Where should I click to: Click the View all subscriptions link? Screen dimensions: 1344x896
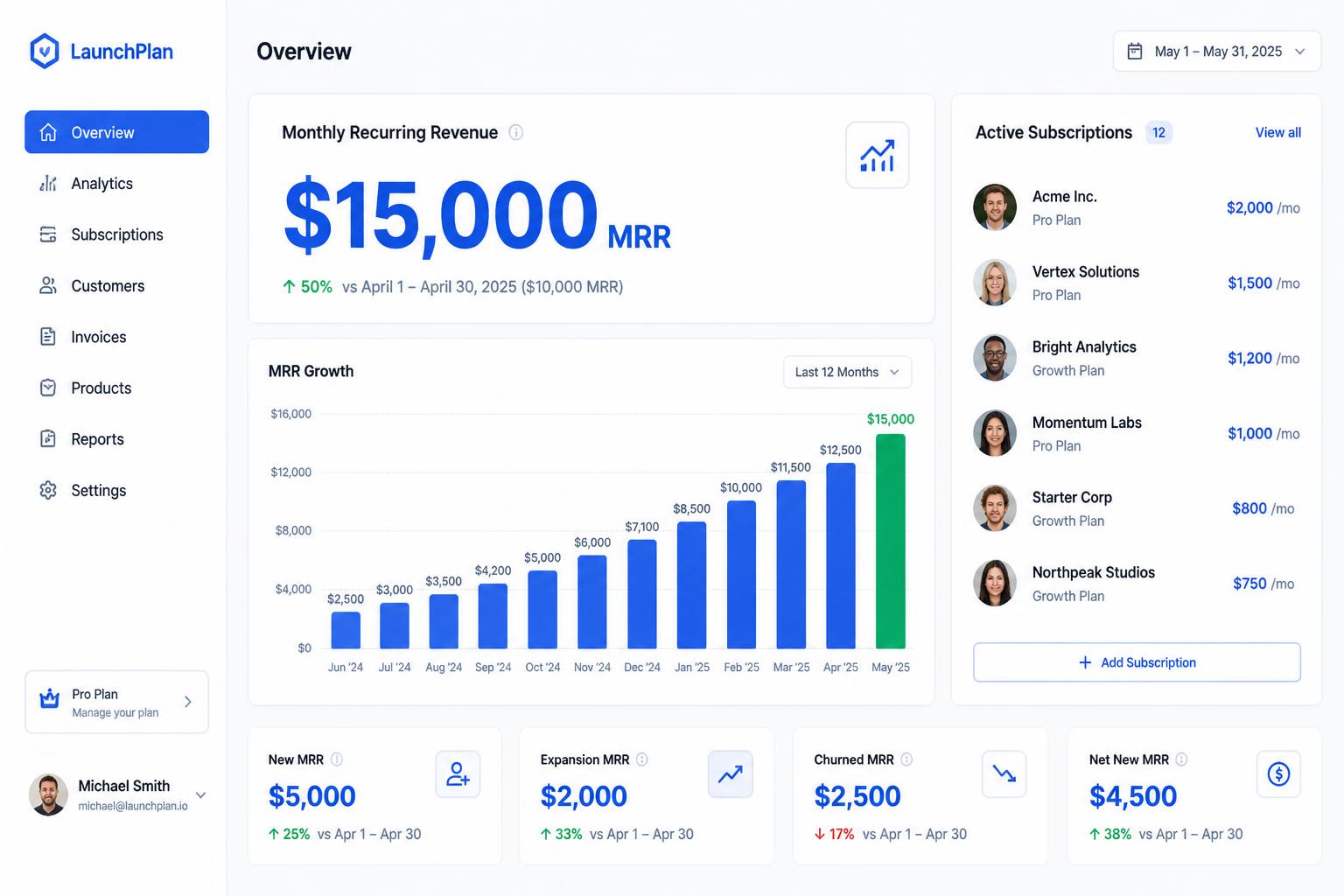(1277, 132)
